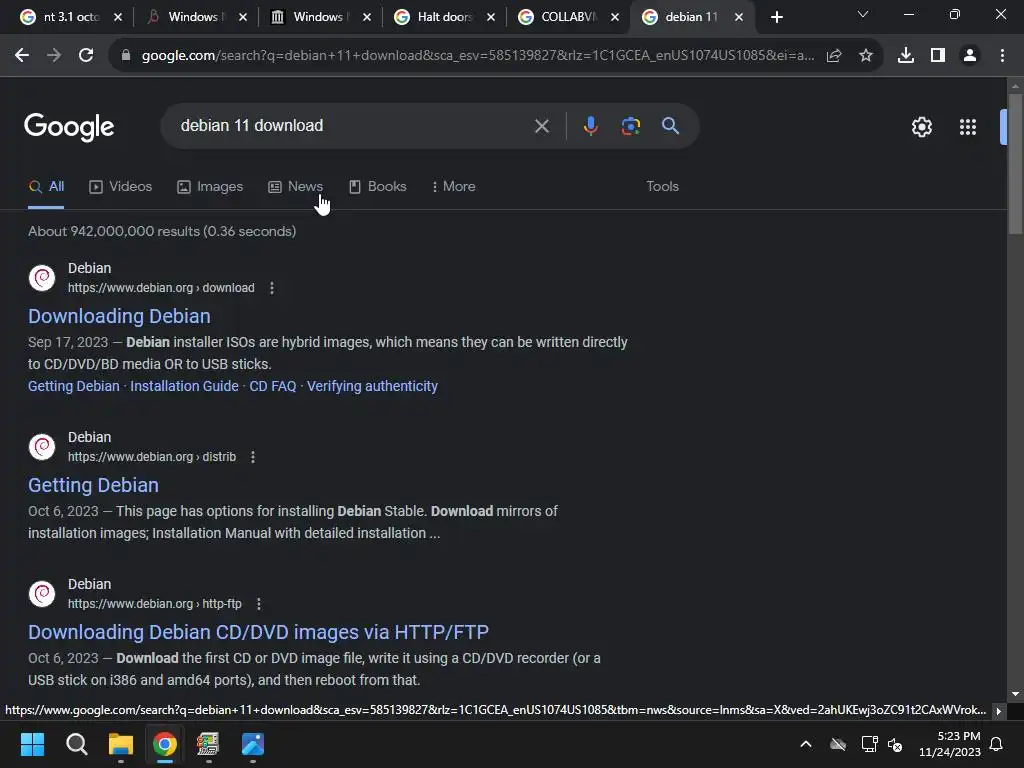1024x768 pixels.
Task: Click the address bar URL
Action: point(478,56)
